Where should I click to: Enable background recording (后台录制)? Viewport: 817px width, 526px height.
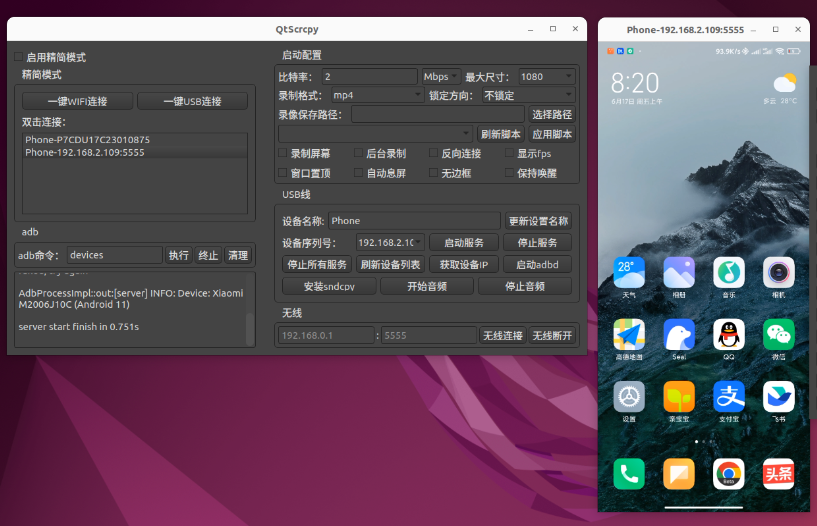click(x=358, y=153)
